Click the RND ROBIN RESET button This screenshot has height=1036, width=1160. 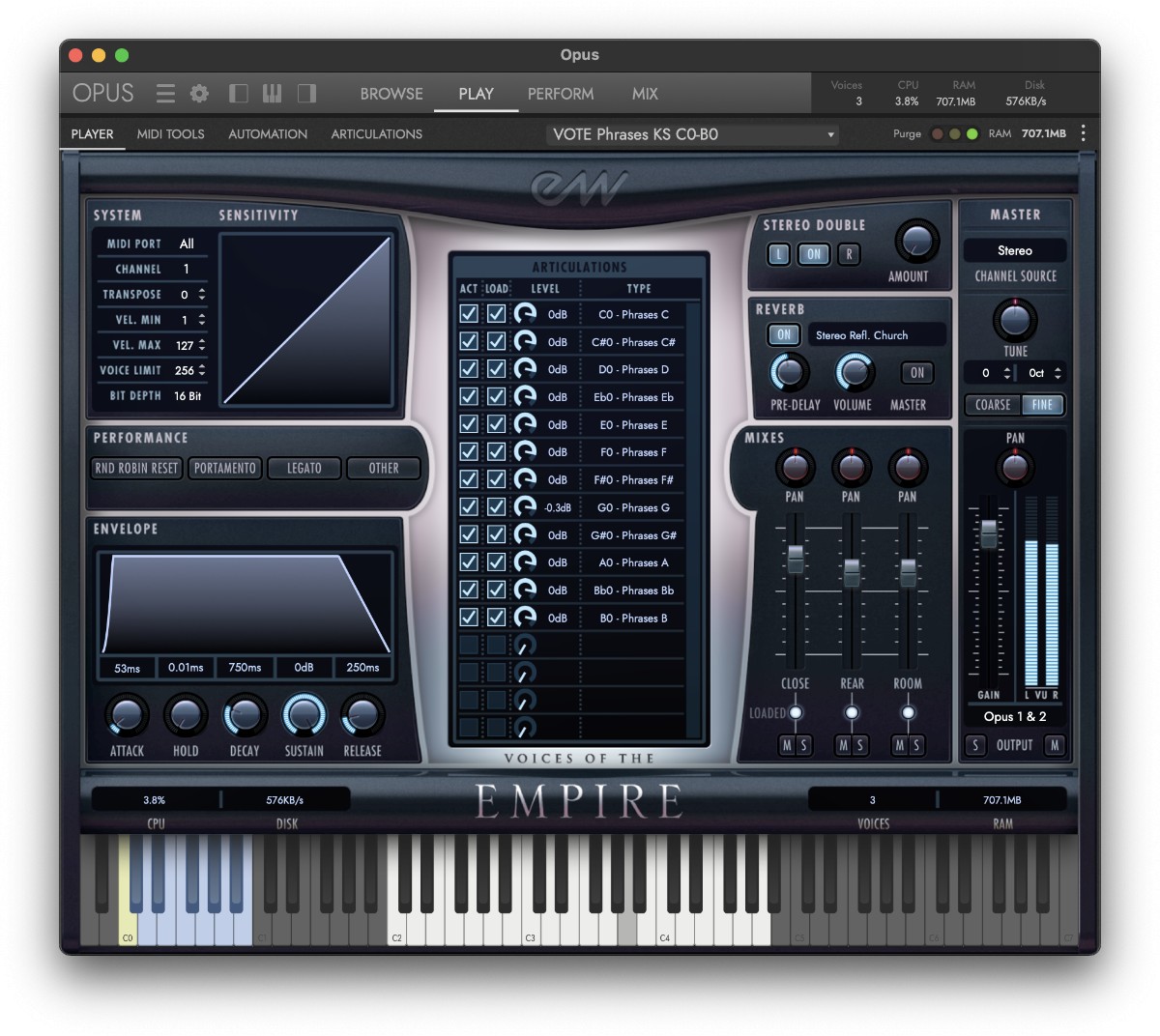click(x=136, y=468)
